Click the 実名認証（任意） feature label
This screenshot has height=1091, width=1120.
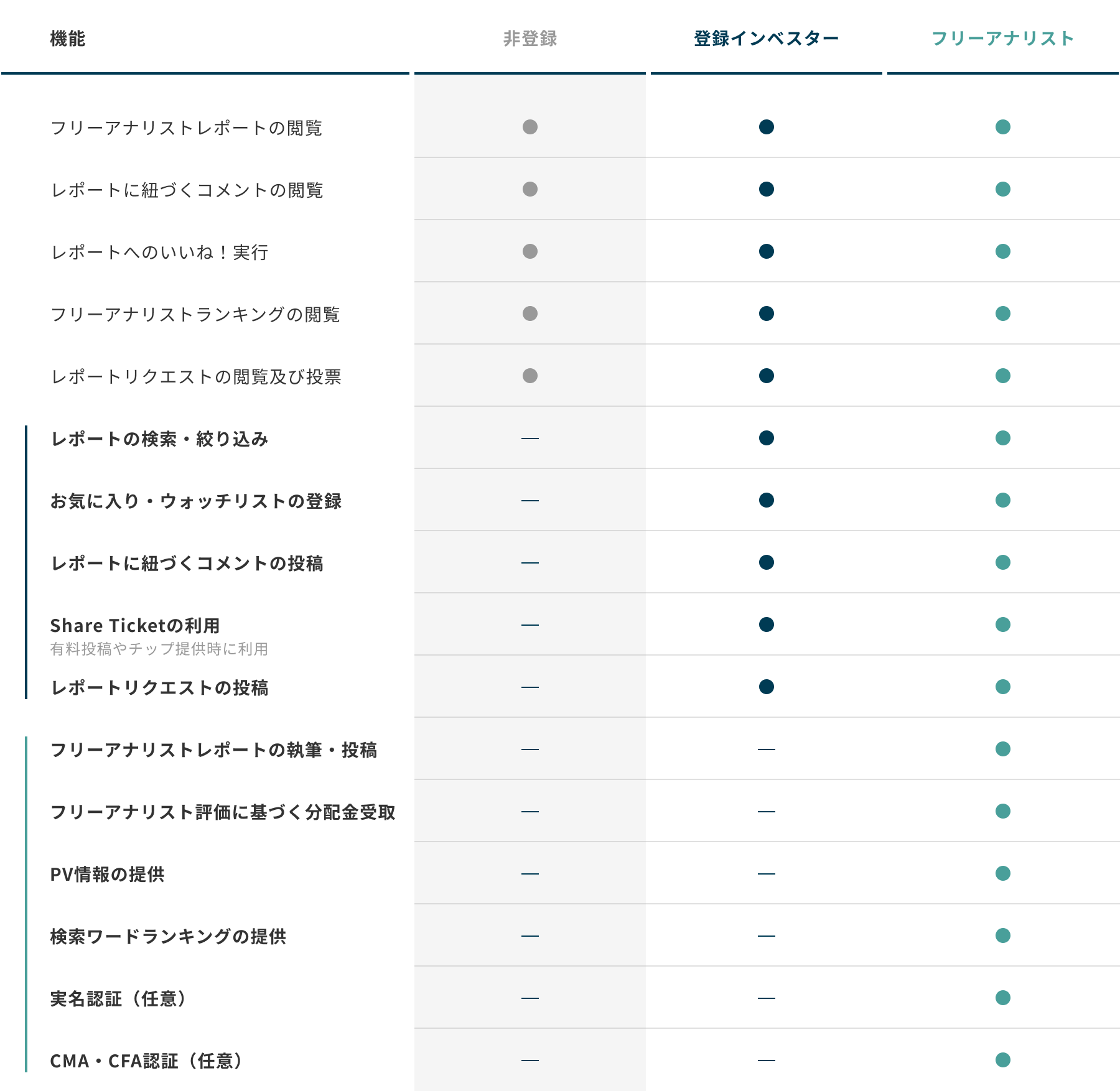(x=118, y=999)
